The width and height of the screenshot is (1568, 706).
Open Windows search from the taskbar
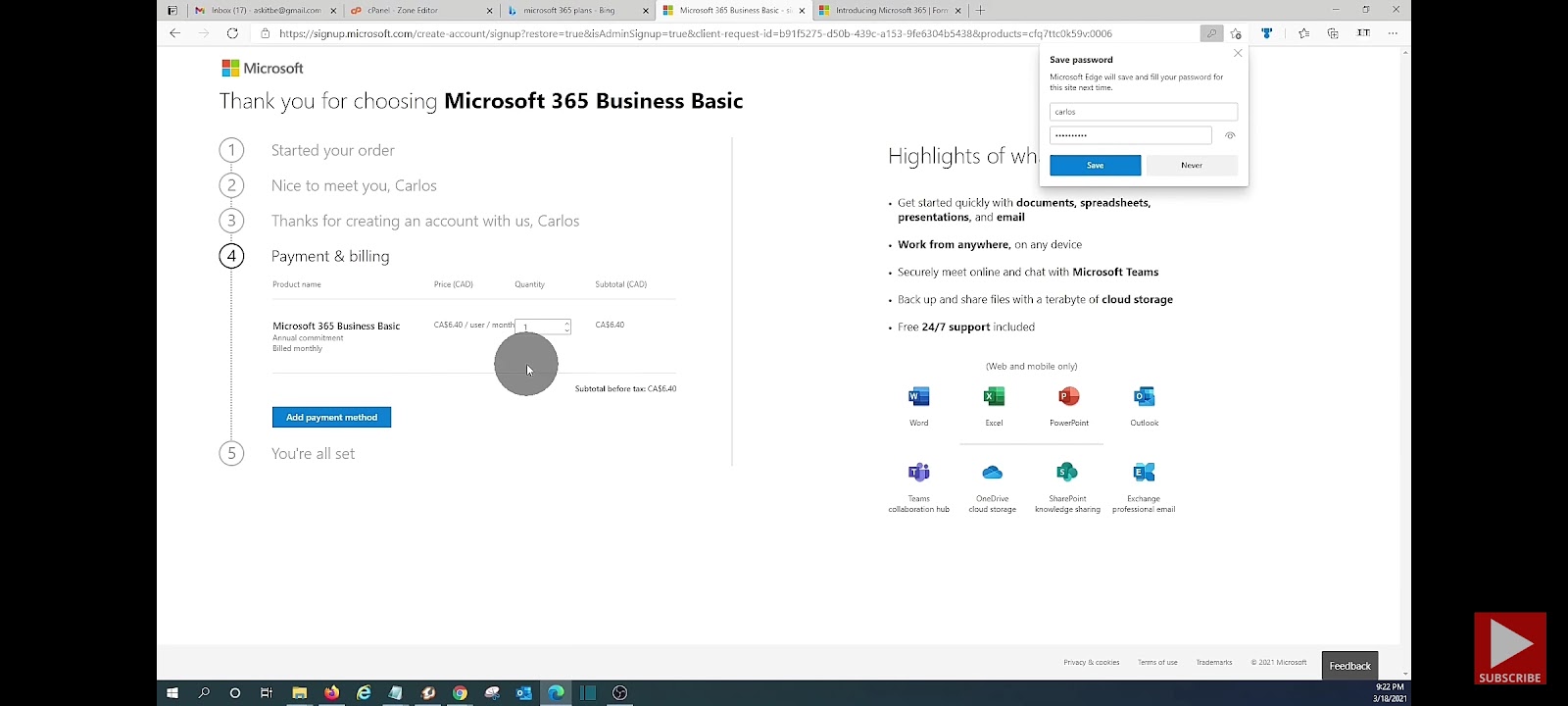[x=204, y=693]
